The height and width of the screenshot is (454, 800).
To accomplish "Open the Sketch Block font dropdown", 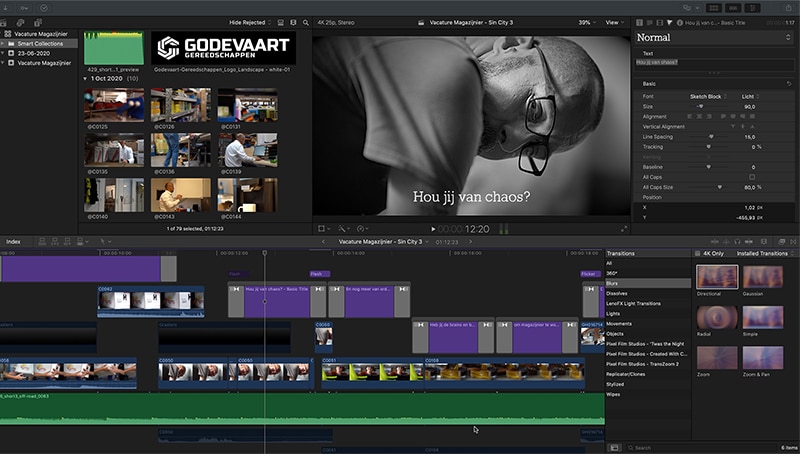I will tap(708, 96).
